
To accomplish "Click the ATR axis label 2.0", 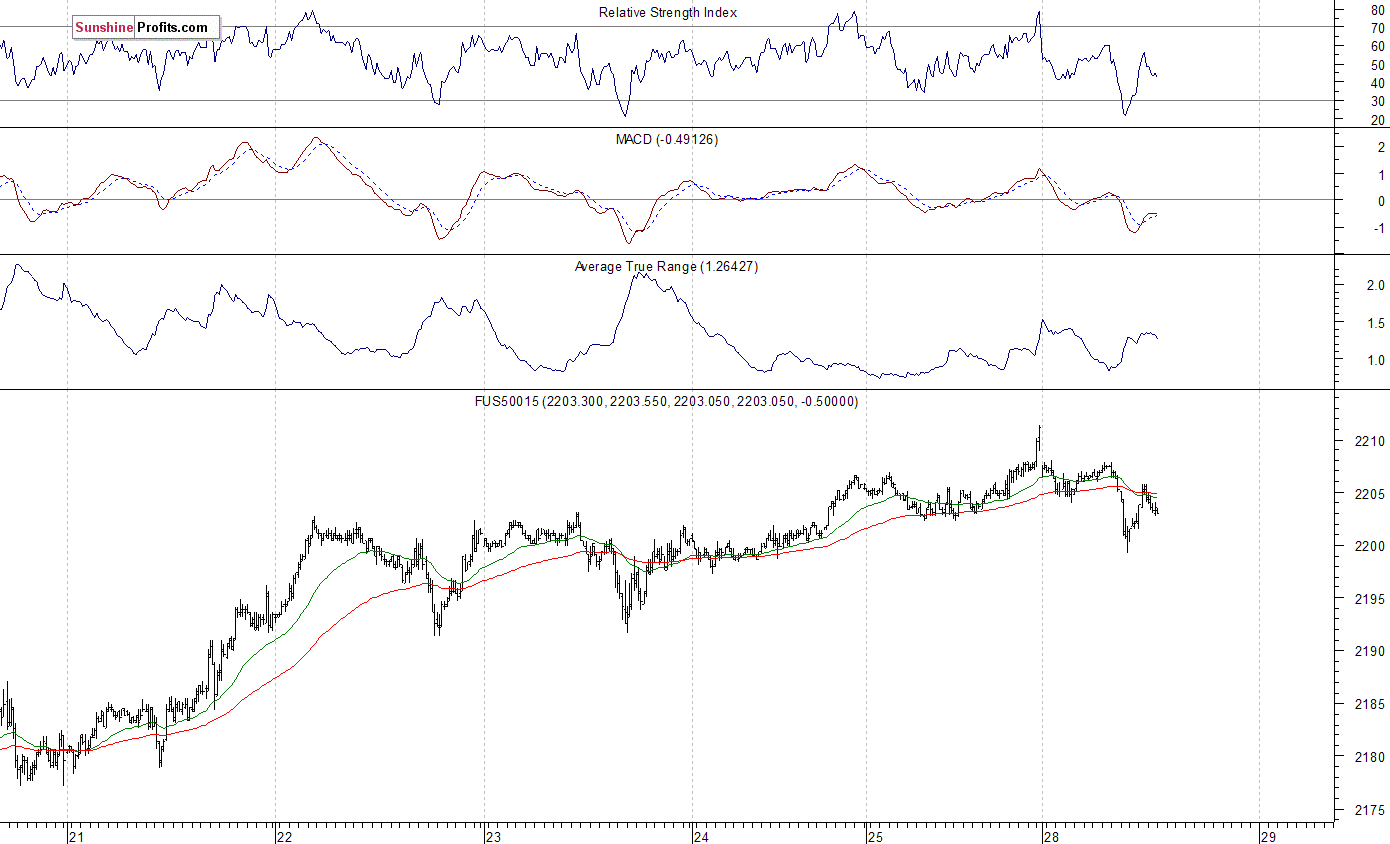I will (1375, 285).
